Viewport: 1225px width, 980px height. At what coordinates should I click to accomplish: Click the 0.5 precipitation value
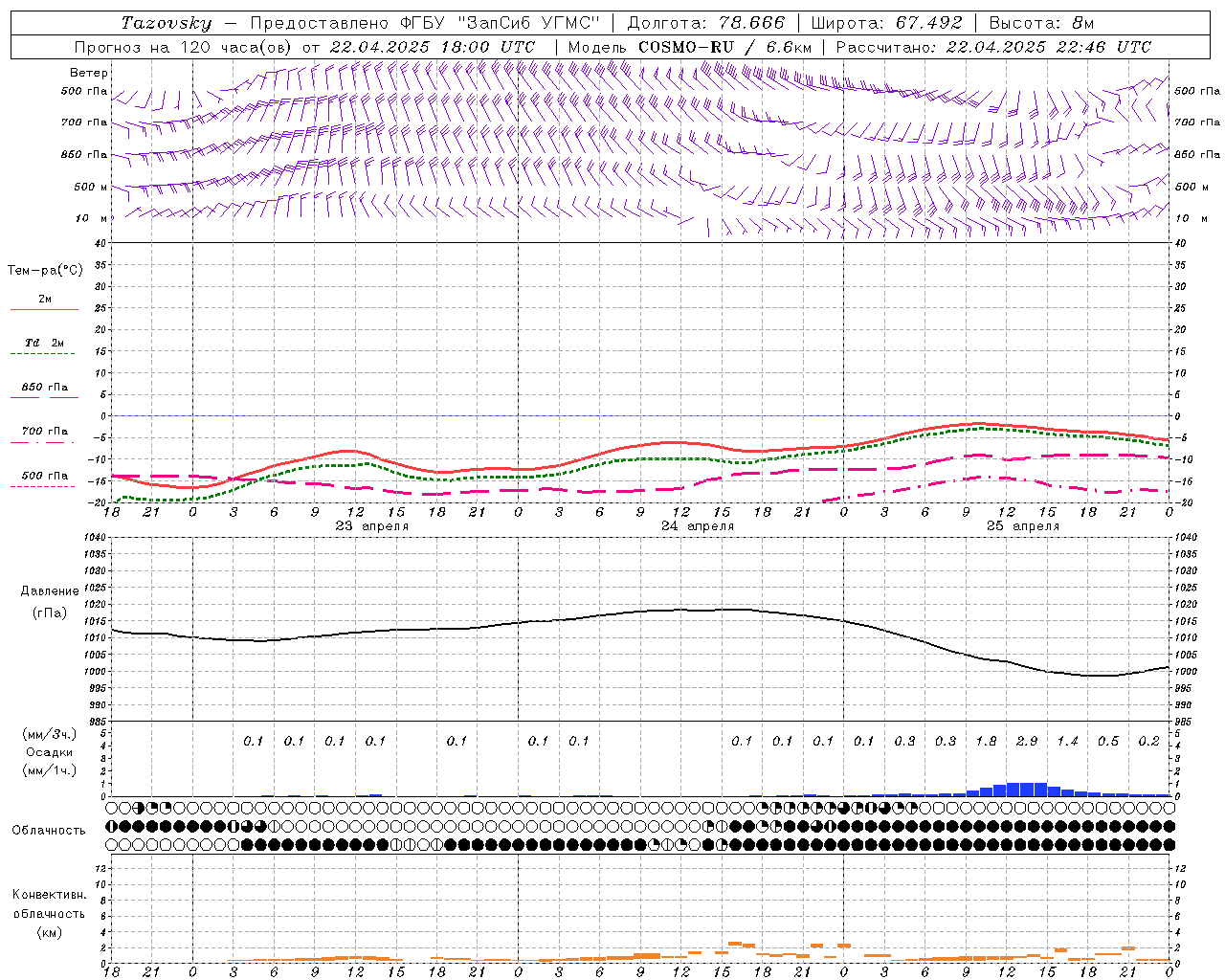click(x=1108, y=742)
